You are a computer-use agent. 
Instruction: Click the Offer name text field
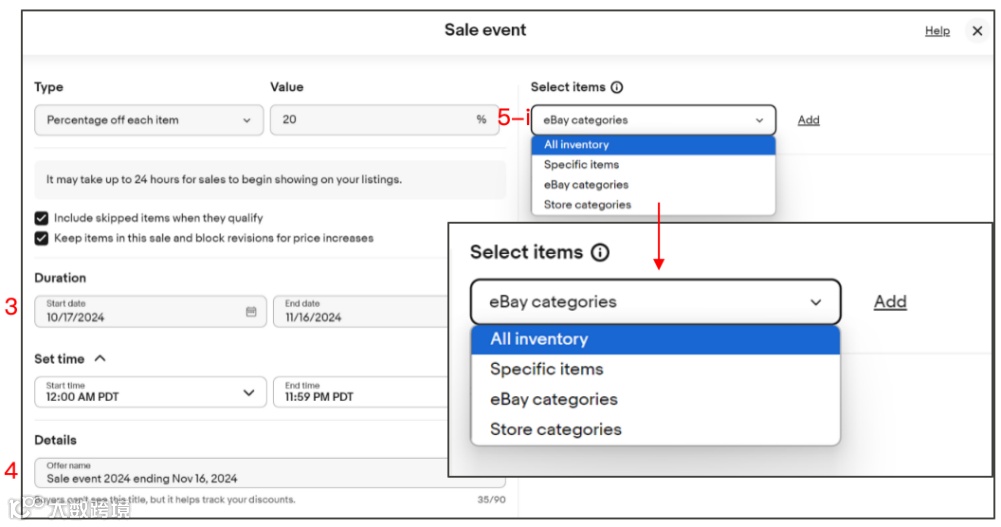[240, 473]
